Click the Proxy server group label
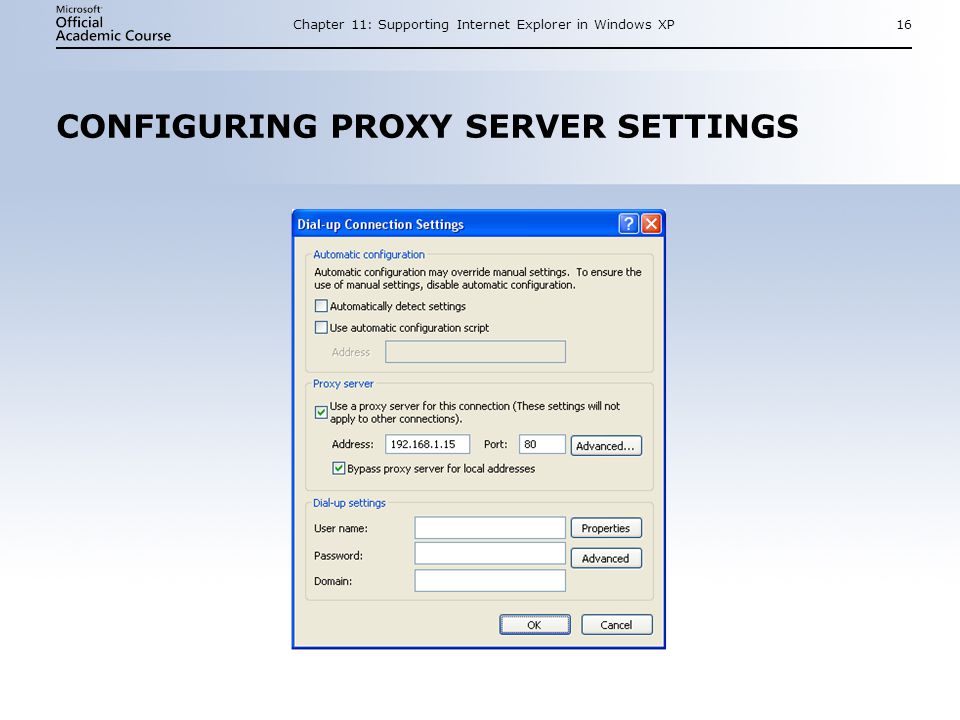Viewport: 960px width, 720px height. pyautogui.click(x=343, y=384)
